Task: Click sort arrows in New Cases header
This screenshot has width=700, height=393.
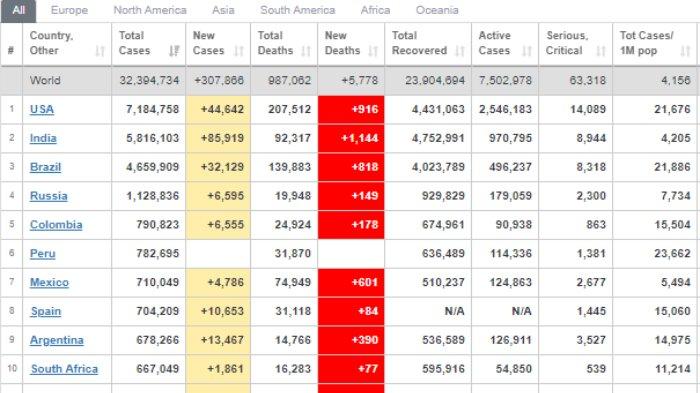Action: click(x=239, y=51)
